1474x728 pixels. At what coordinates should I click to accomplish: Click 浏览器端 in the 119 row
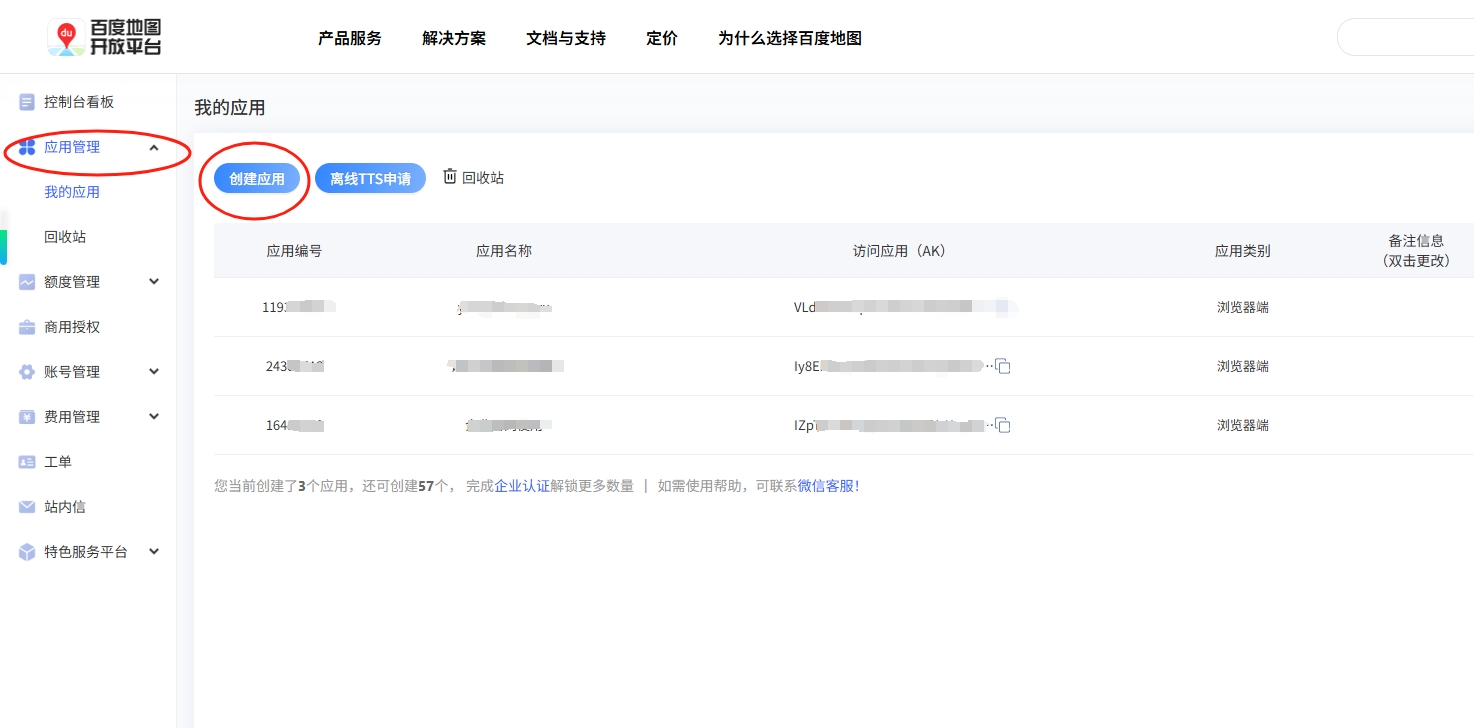[1243, 307]
